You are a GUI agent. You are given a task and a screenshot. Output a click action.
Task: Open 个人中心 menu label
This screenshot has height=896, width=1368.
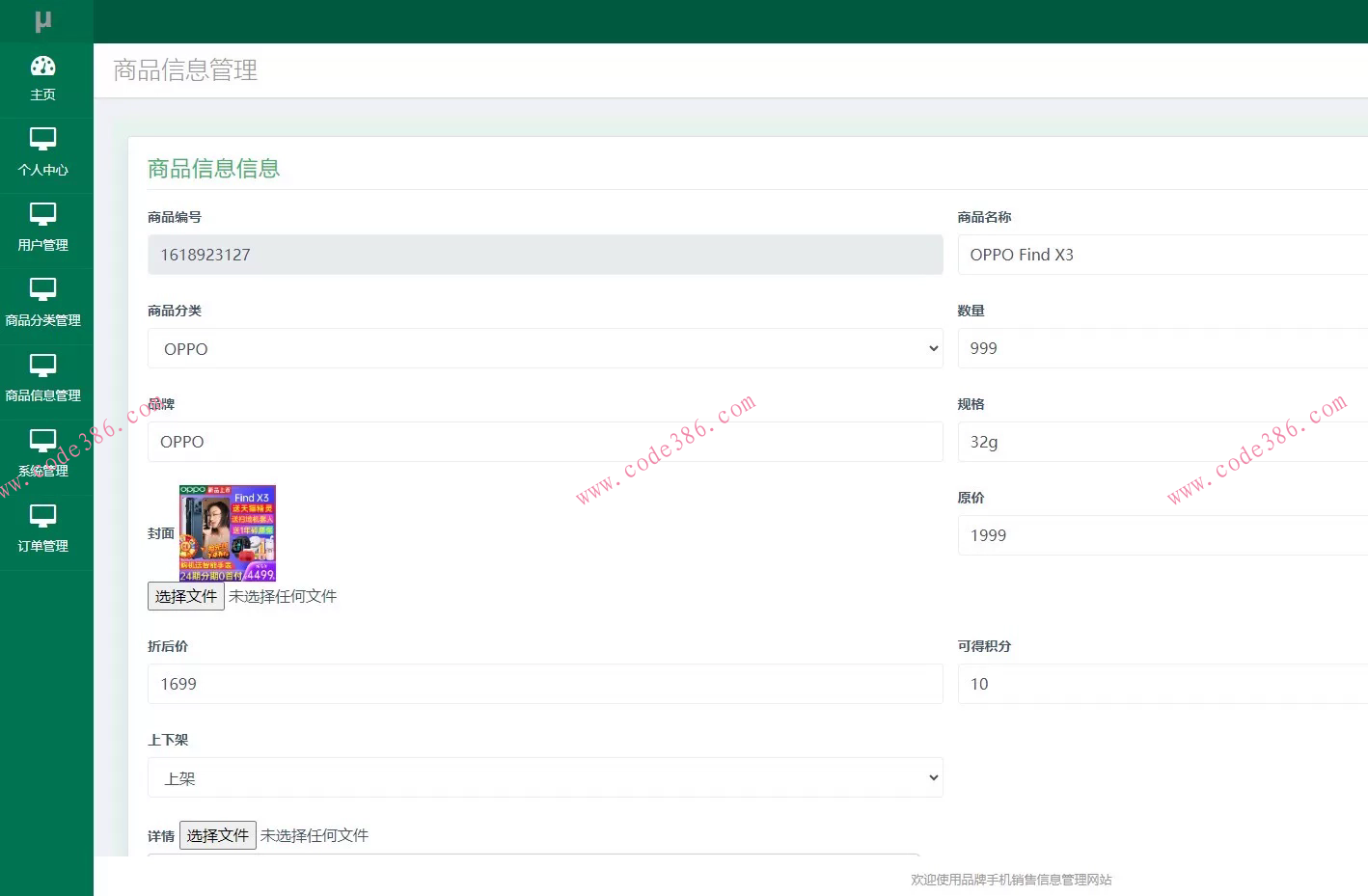(43, 170)
